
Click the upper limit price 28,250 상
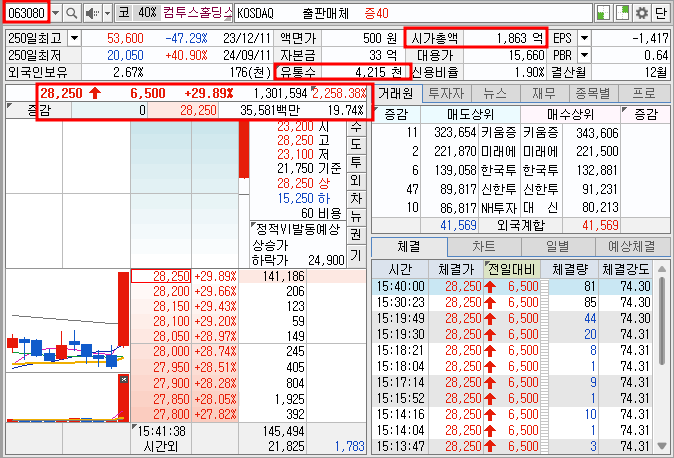(303, 183)
